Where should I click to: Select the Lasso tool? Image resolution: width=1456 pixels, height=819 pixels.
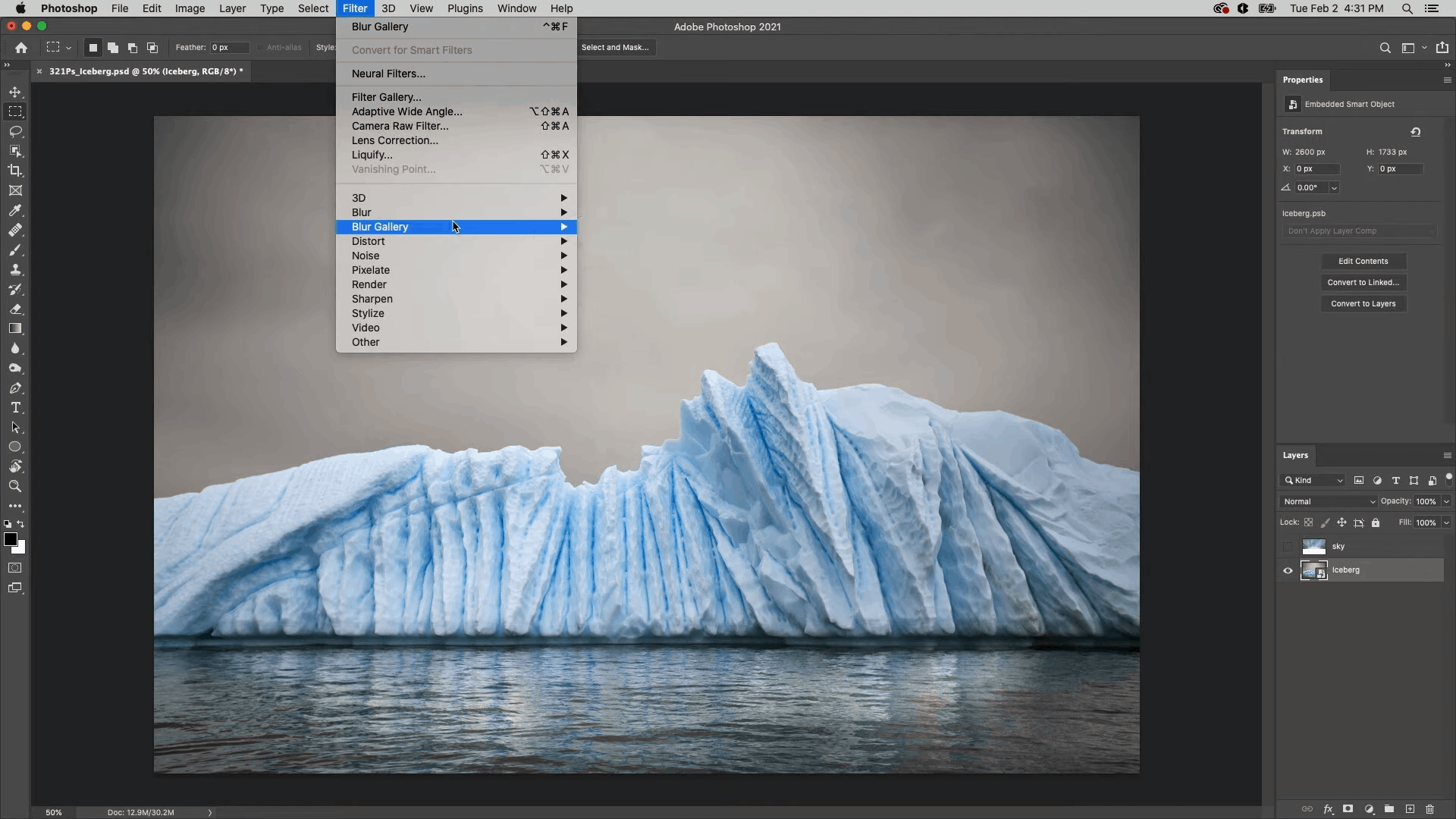(x=15, y=131)
